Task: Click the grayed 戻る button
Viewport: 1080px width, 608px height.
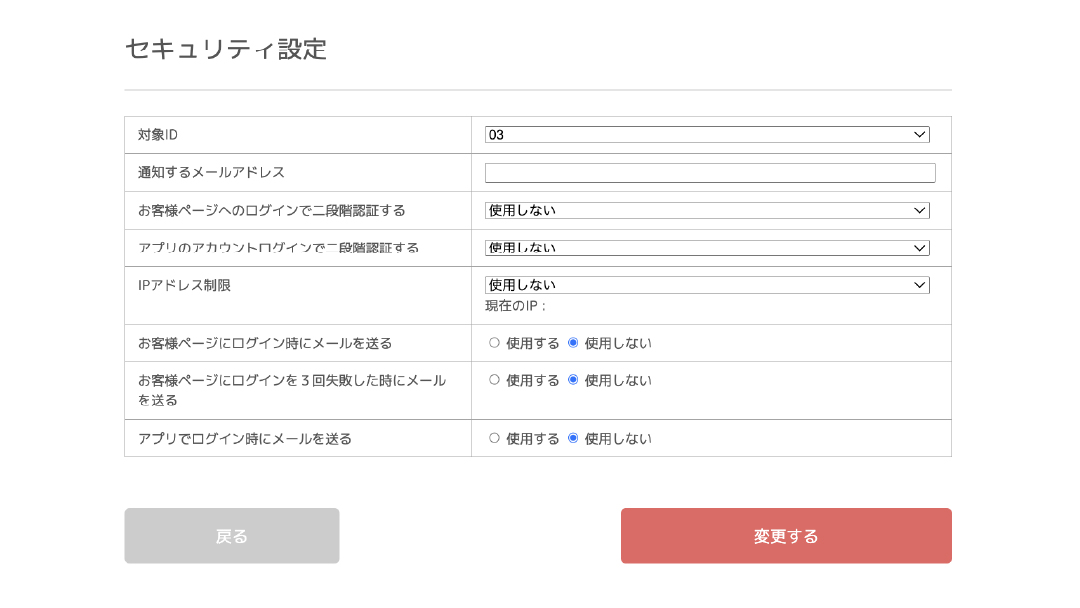Action: (x=231, y=535)
